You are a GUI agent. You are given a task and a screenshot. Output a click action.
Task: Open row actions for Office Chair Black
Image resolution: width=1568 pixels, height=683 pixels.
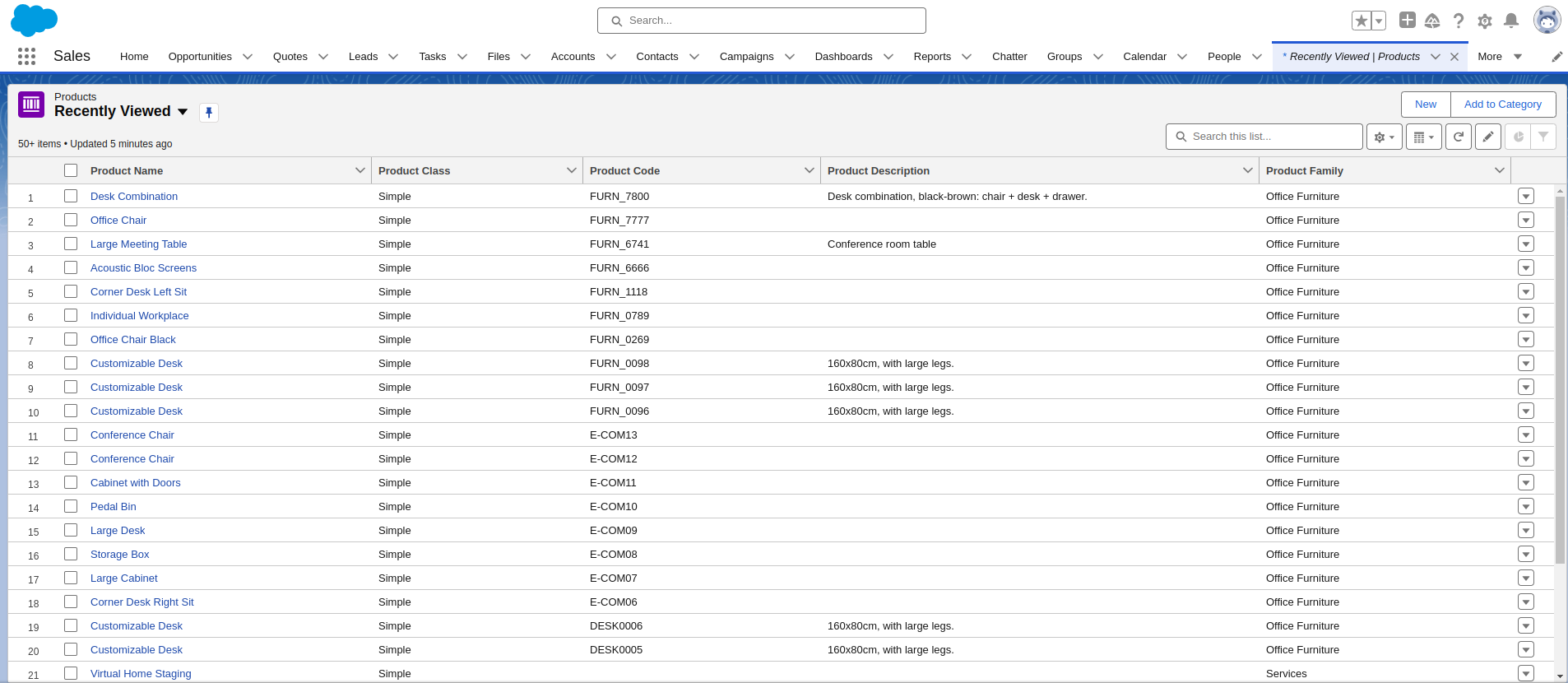click(x=1526, y=339)
